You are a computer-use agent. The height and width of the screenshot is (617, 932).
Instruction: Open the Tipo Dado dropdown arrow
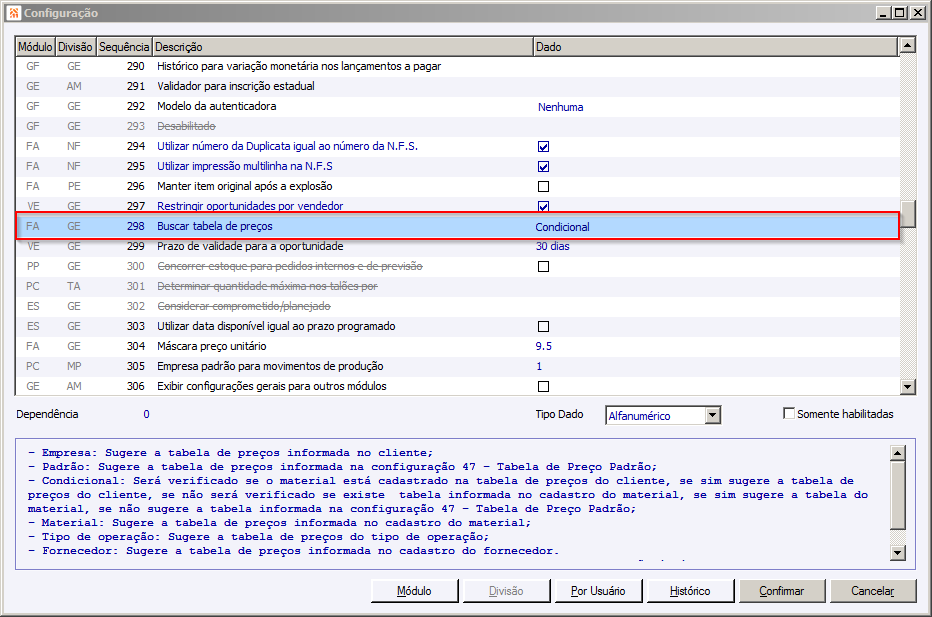coord(713,415)
